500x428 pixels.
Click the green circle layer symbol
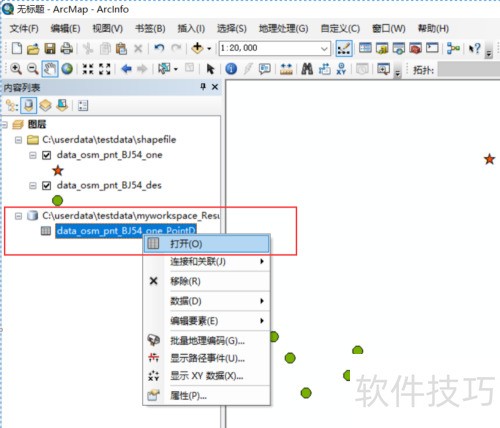pos(57,200)
